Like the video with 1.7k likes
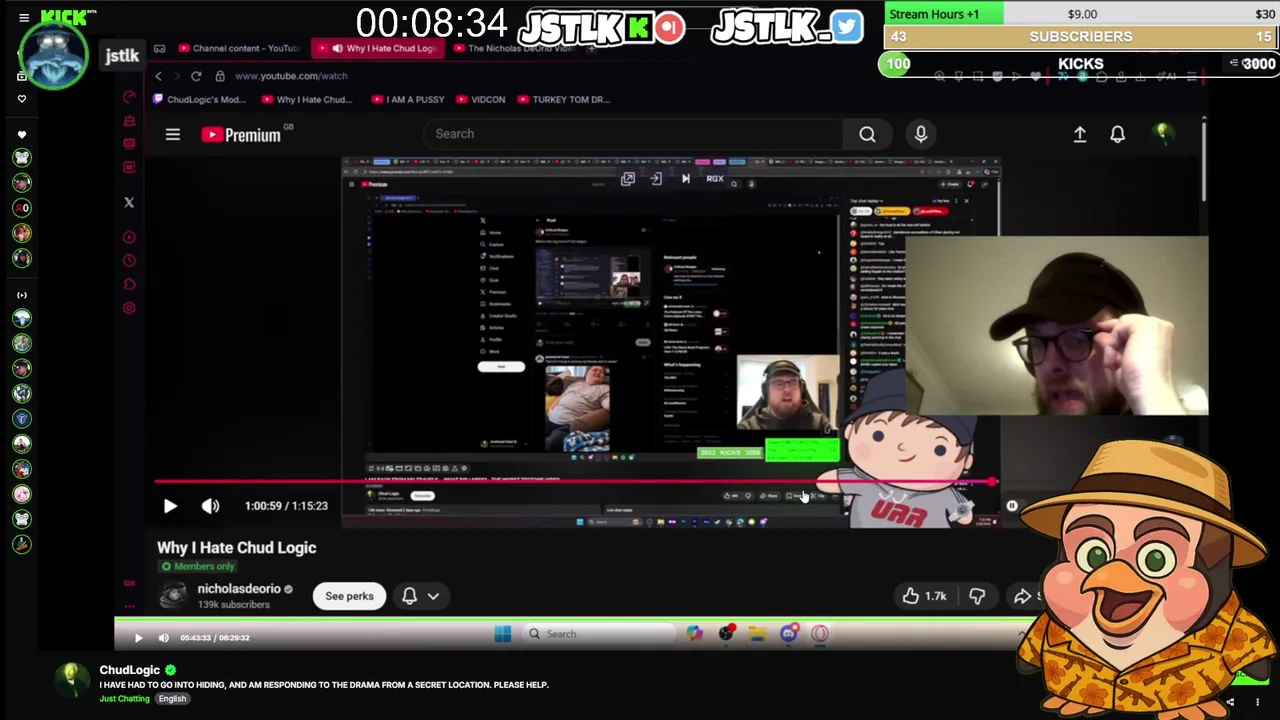Screen dimensions: 1280x720 coord(924,596)
